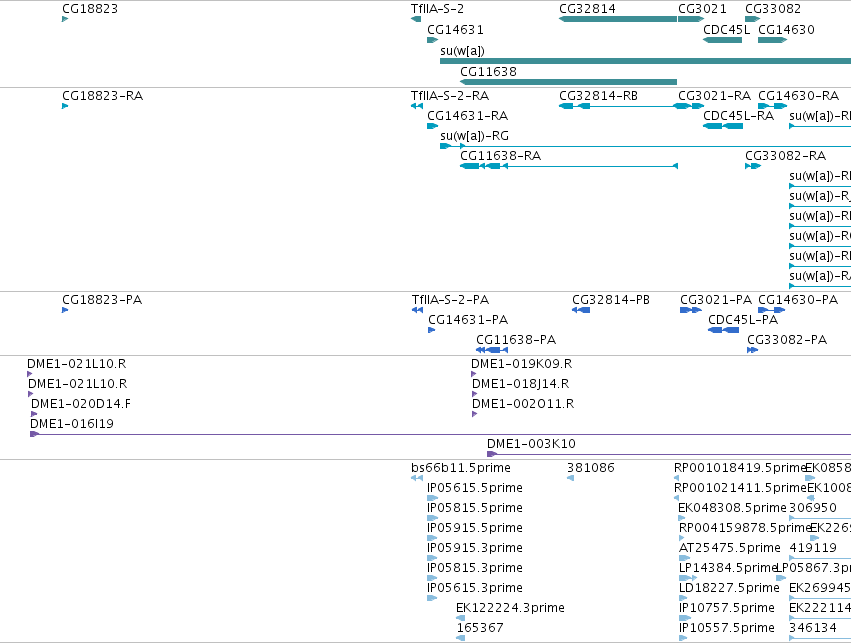Click protein CG32814-PB label
851x643 pixels.
point(611,300)
